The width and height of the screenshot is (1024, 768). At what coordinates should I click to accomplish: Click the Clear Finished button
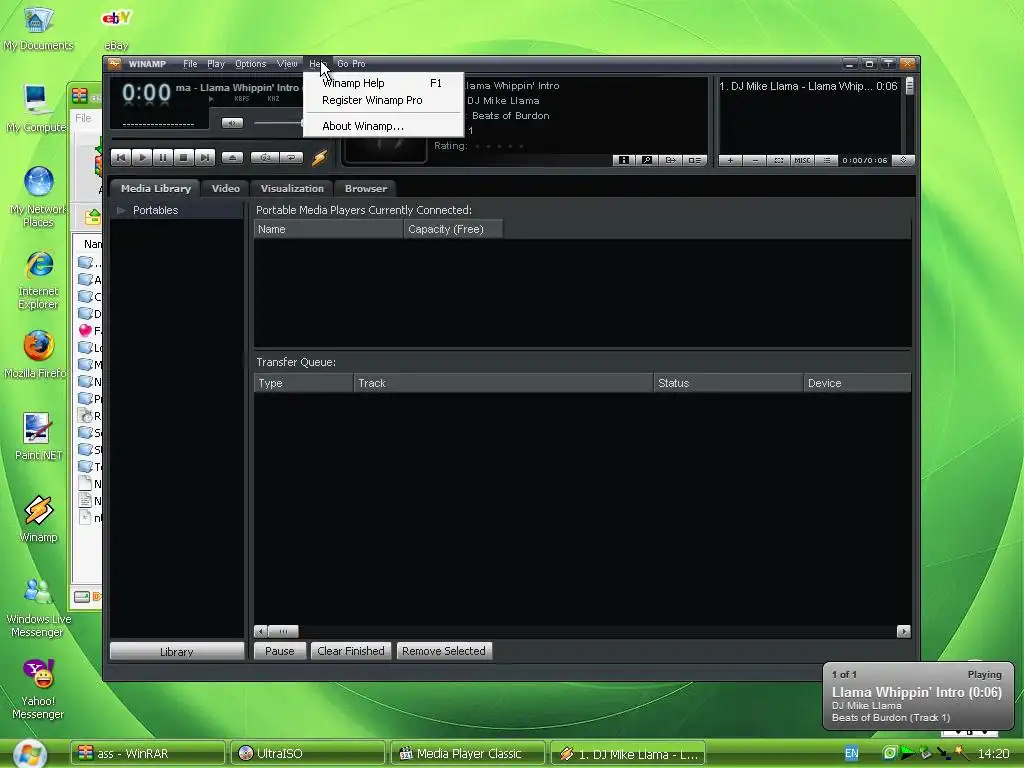[x=351, y=651]
